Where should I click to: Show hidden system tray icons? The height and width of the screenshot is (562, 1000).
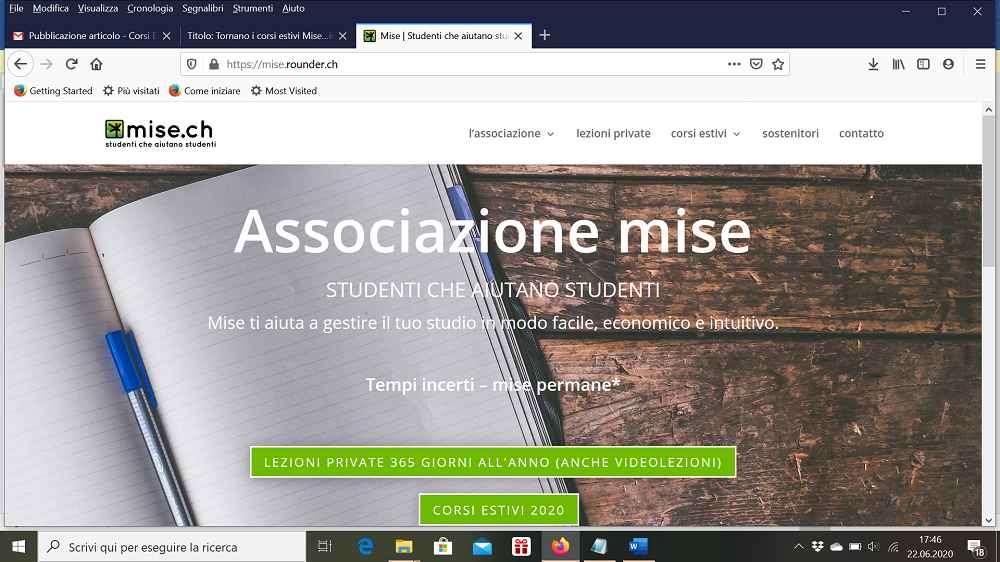coord(798,547)
